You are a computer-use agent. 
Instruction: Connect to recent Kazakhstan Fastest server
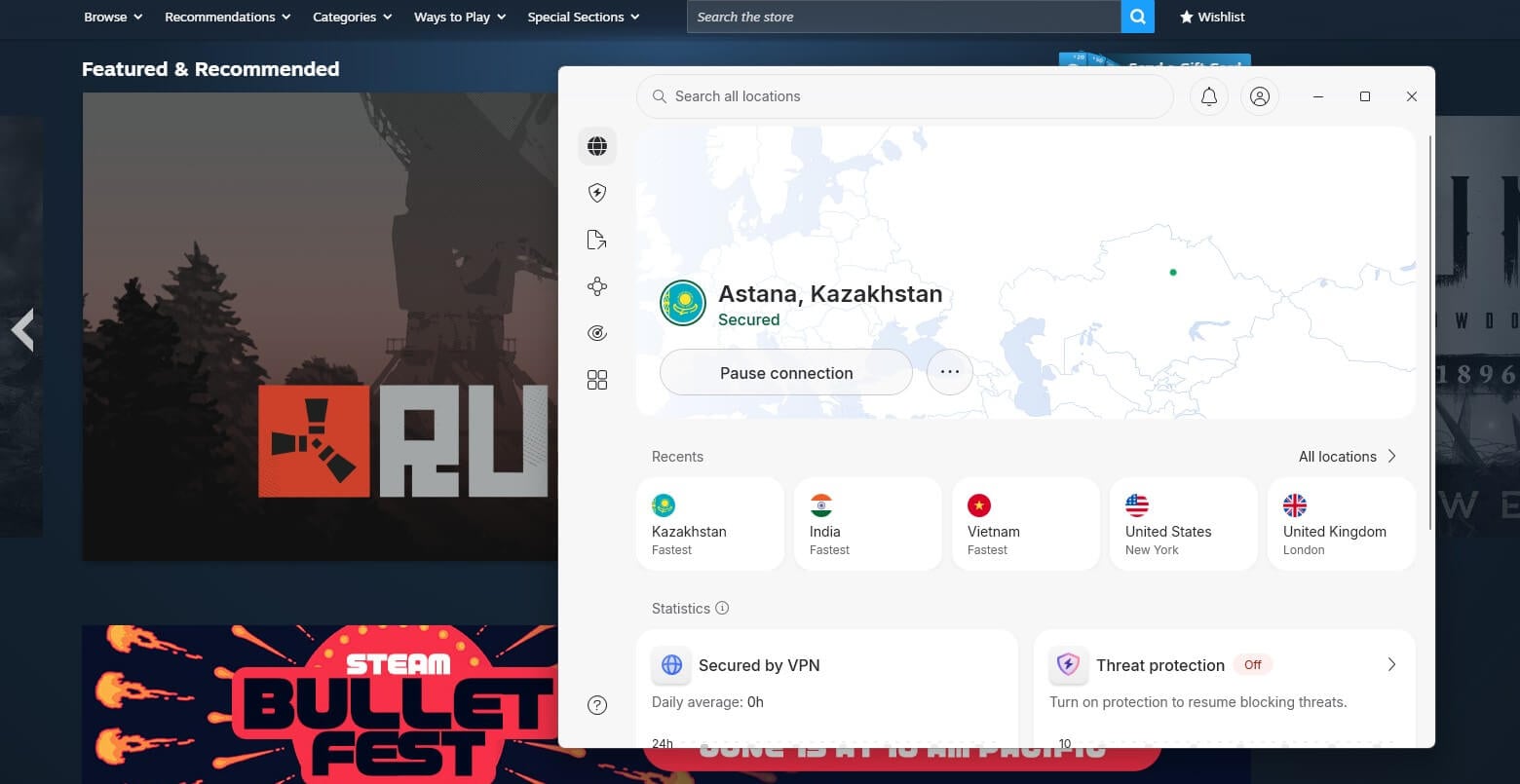710,524
